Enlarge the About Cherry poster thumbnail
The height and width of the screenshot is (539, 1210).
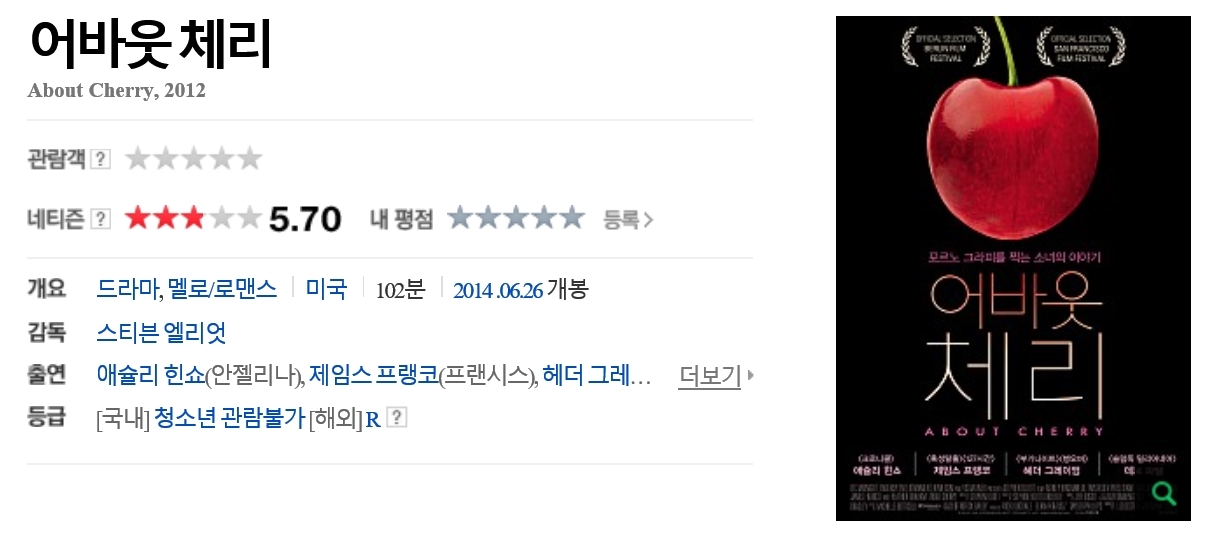1013,268
